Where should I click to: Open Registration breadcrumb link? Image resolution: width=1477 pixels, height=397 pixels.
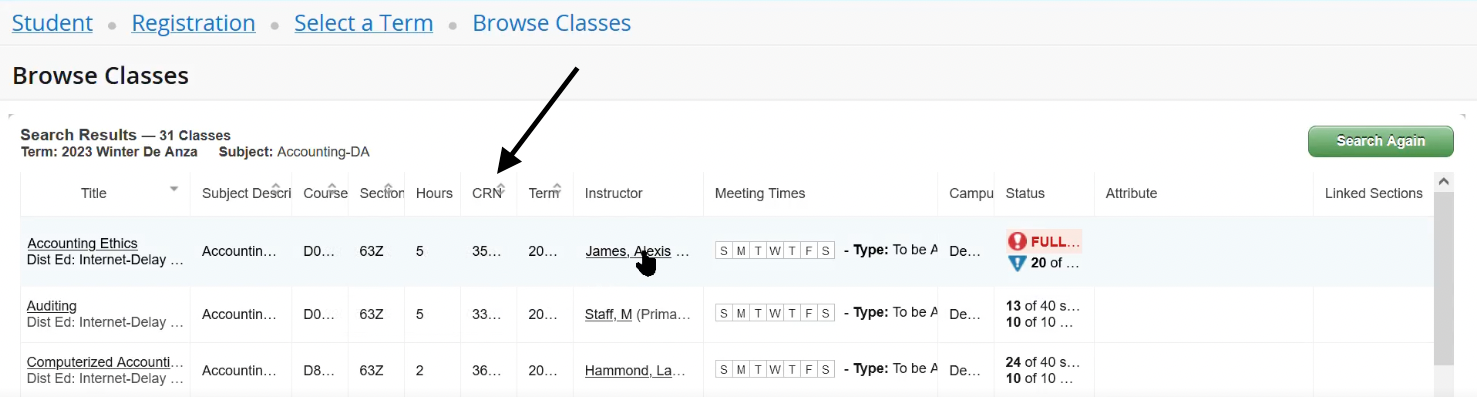194,23
